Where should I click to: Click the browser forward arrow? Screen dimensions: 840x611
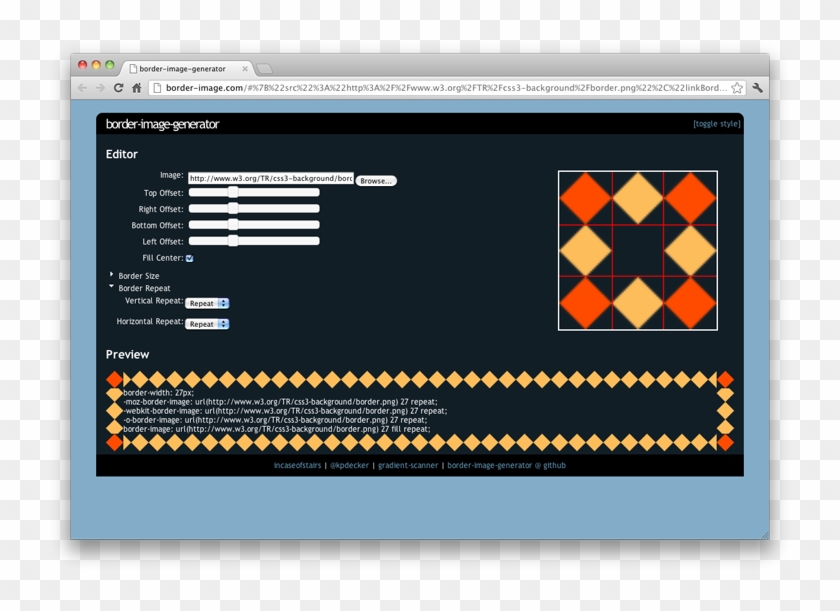click(100, 88)
